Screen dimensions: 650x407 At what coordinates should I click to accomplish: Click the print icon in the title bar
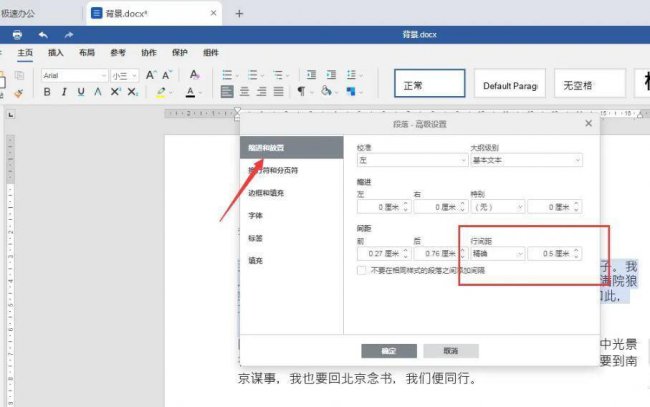pos(17,35)
